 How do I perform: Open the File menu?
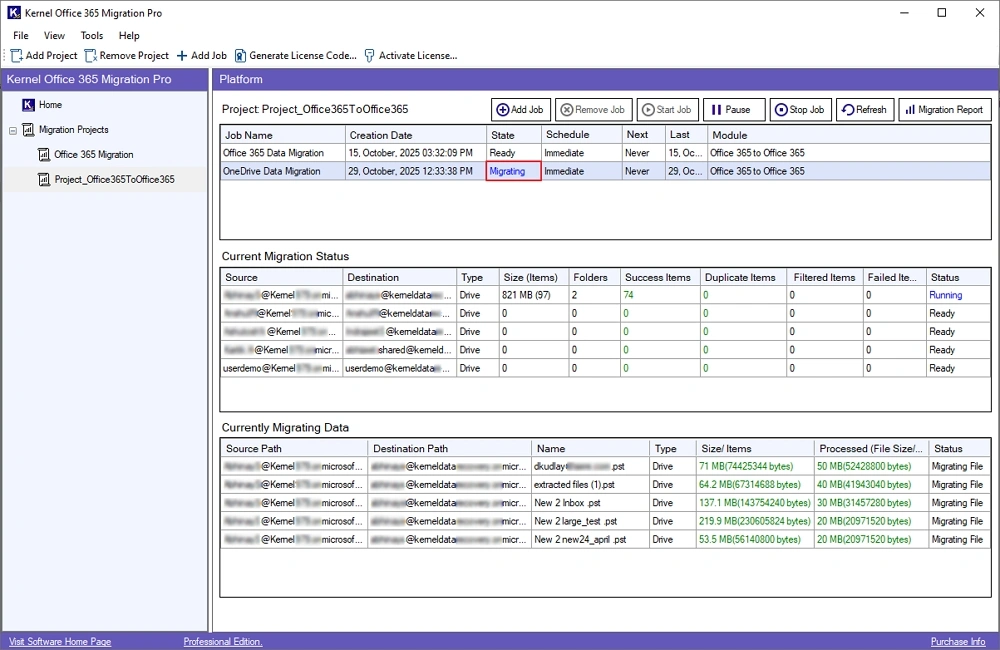click(21, 36)
